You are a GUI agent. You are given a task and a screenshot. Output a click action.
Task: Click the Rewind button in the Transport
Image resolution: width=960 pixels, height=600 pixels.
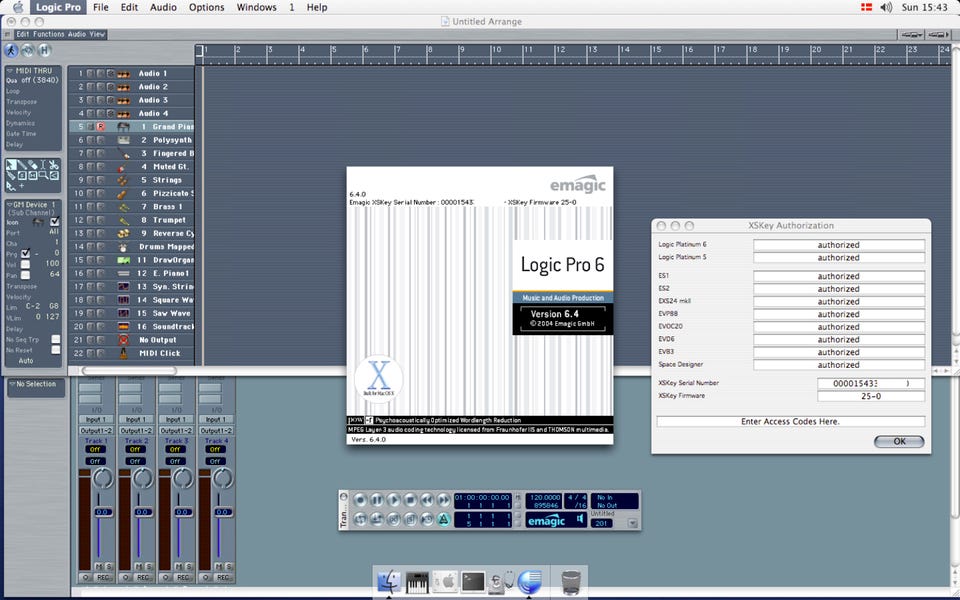[427, 500]
